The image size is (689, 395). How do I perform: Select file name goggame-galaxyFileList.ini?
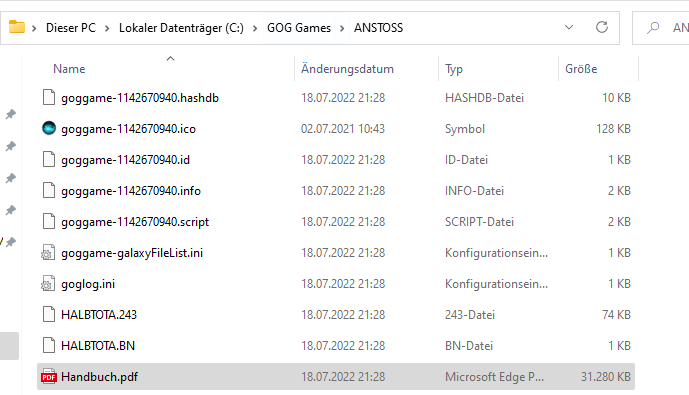[x=132, y=253]
